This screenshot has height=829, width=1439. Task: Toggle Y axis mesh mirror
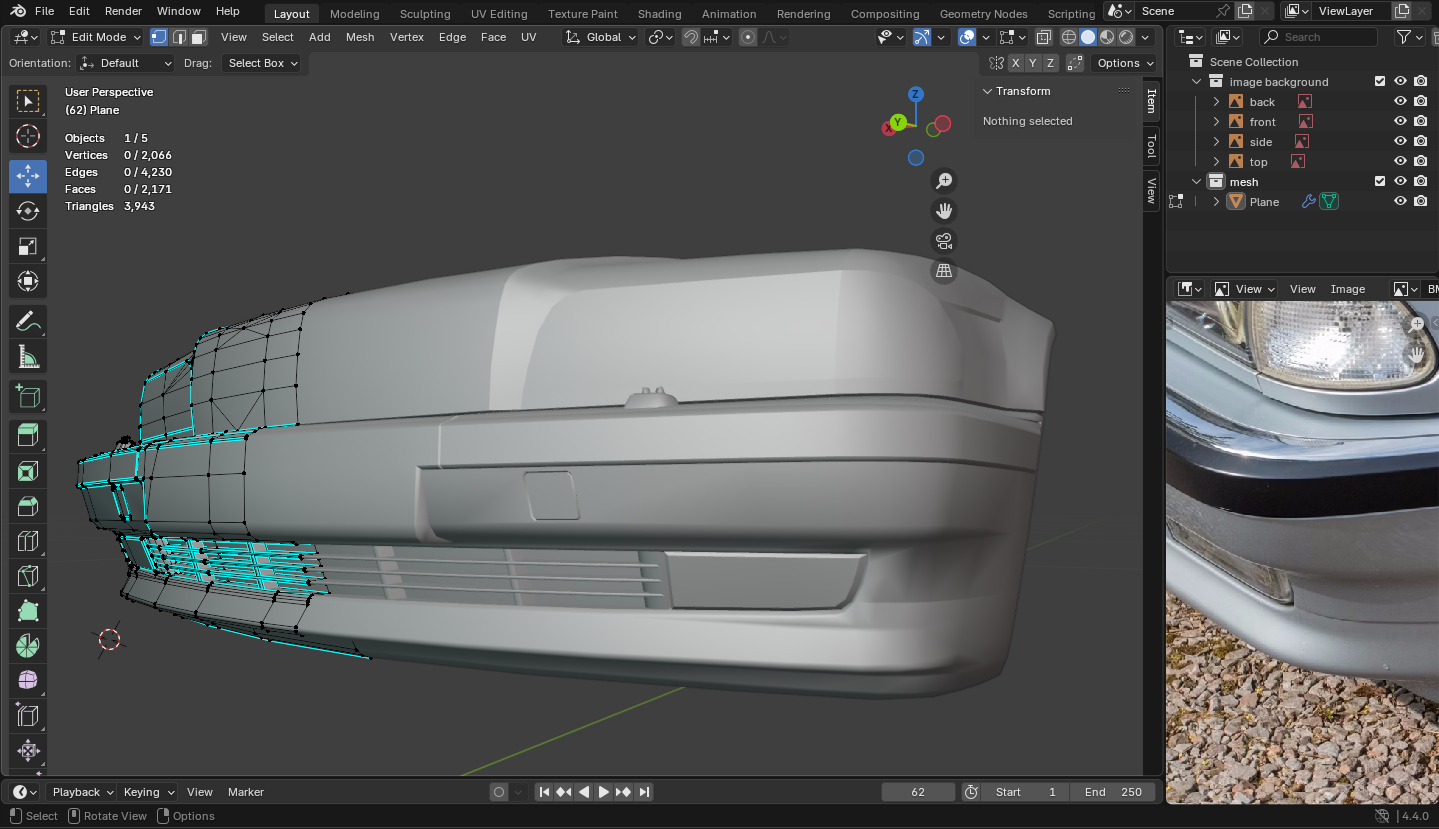pos(1033,63)
